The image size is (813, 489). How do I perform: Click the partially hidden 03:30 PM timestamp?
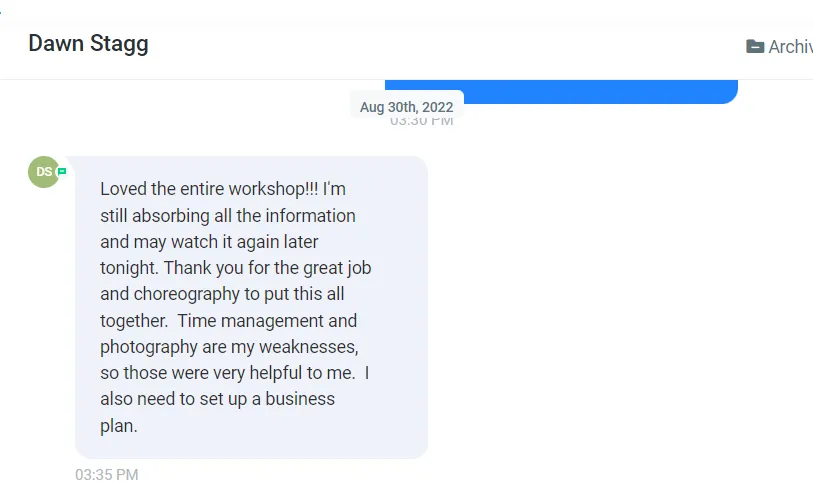[x=422, y=121]
